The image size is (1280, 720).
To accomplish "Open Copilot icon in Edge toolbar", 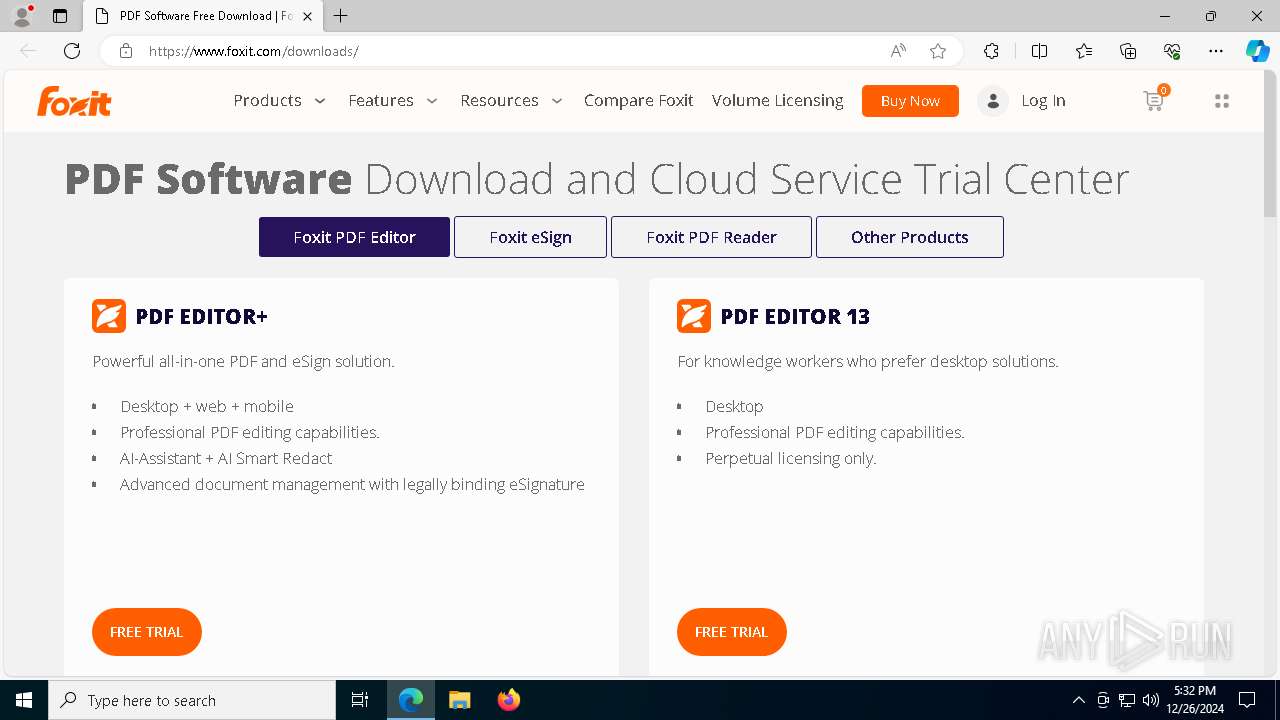I will (x=1257, y=51).
